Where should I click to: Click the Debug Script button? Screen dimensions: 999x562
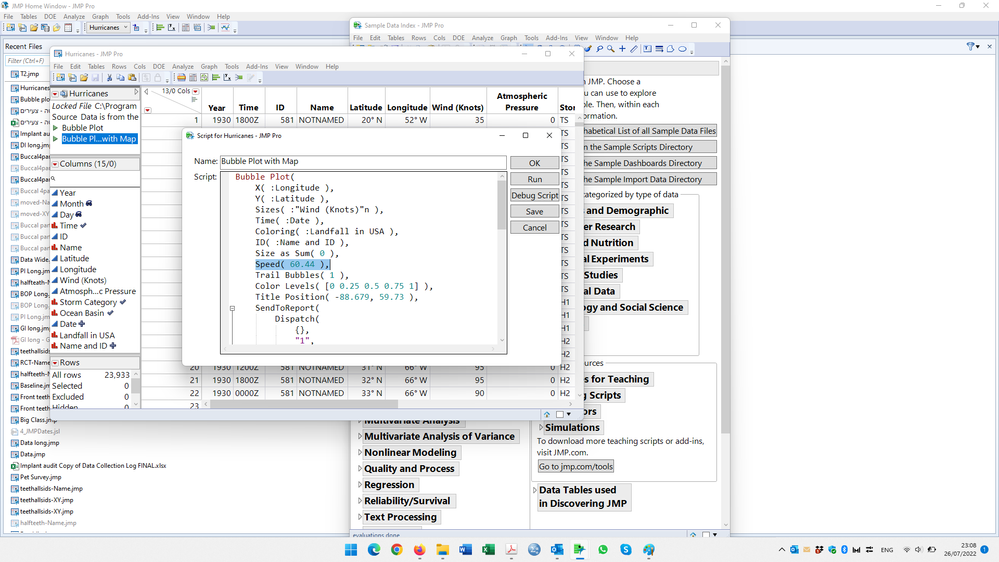tap(535, 196)
